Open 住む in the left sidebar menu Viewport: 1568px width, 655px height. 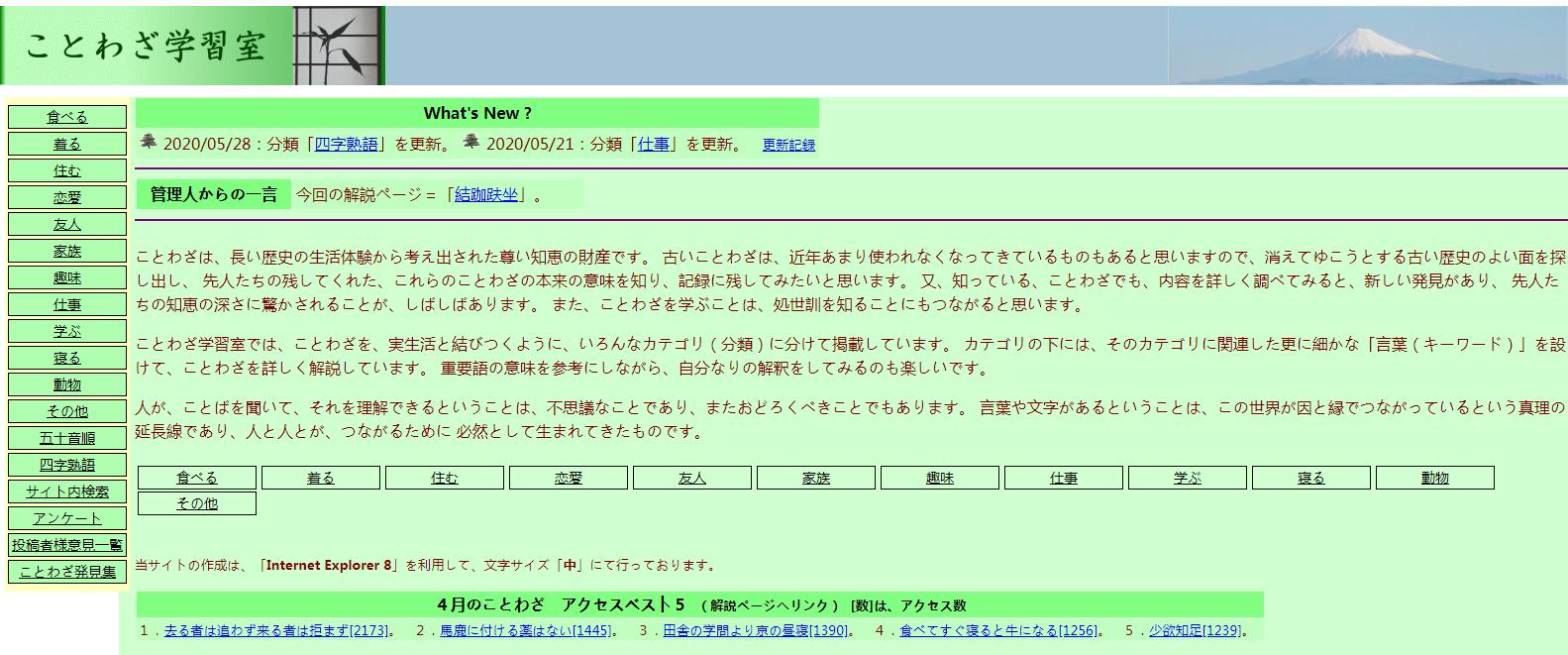(67, 170)
